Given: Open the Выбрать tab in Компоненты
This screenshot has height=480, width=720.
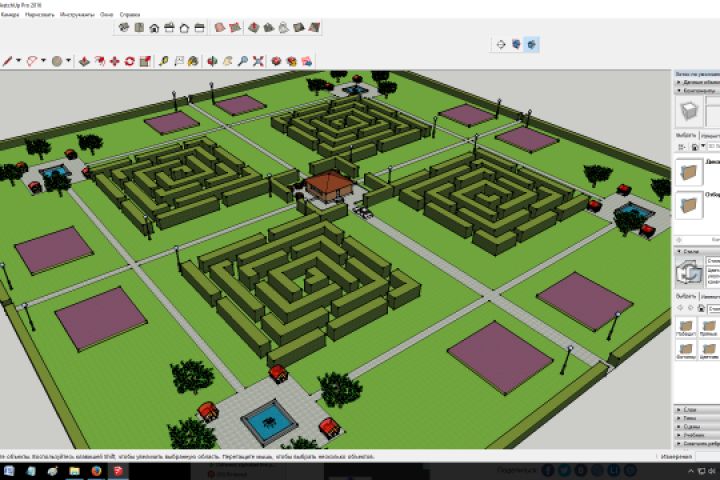Looking at the screenshot, I should click(686, 136).
